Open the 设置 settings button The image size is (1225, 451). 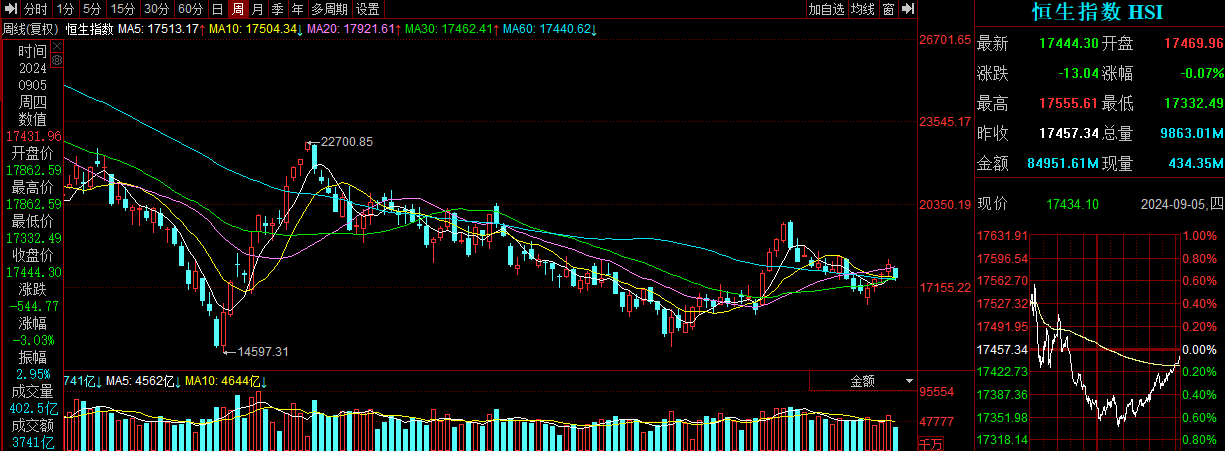point(368,9)
